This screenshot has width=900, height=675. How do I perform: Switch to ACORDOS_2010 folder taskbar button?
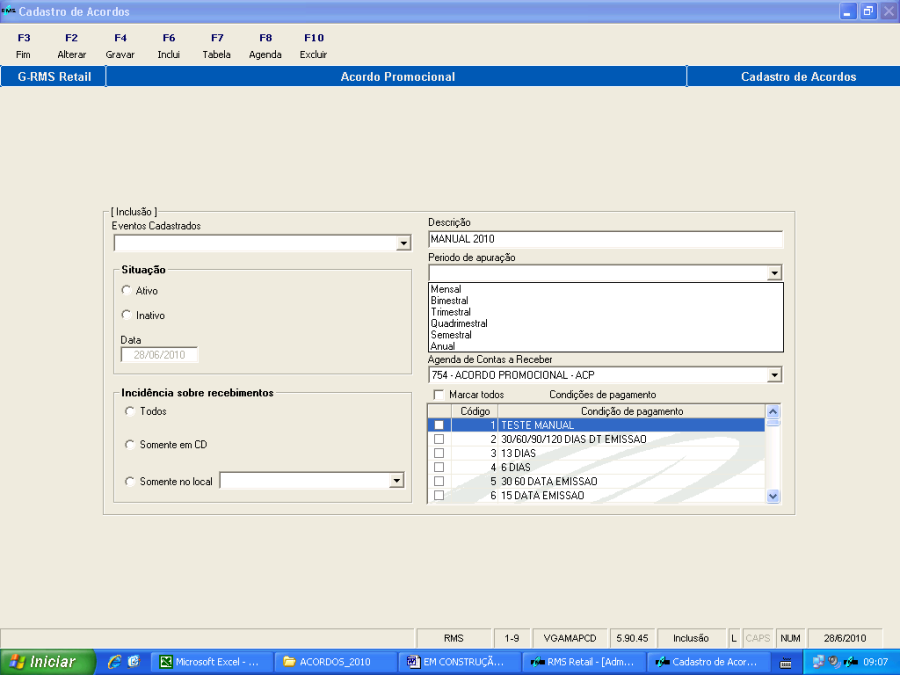tap(335, 662)
